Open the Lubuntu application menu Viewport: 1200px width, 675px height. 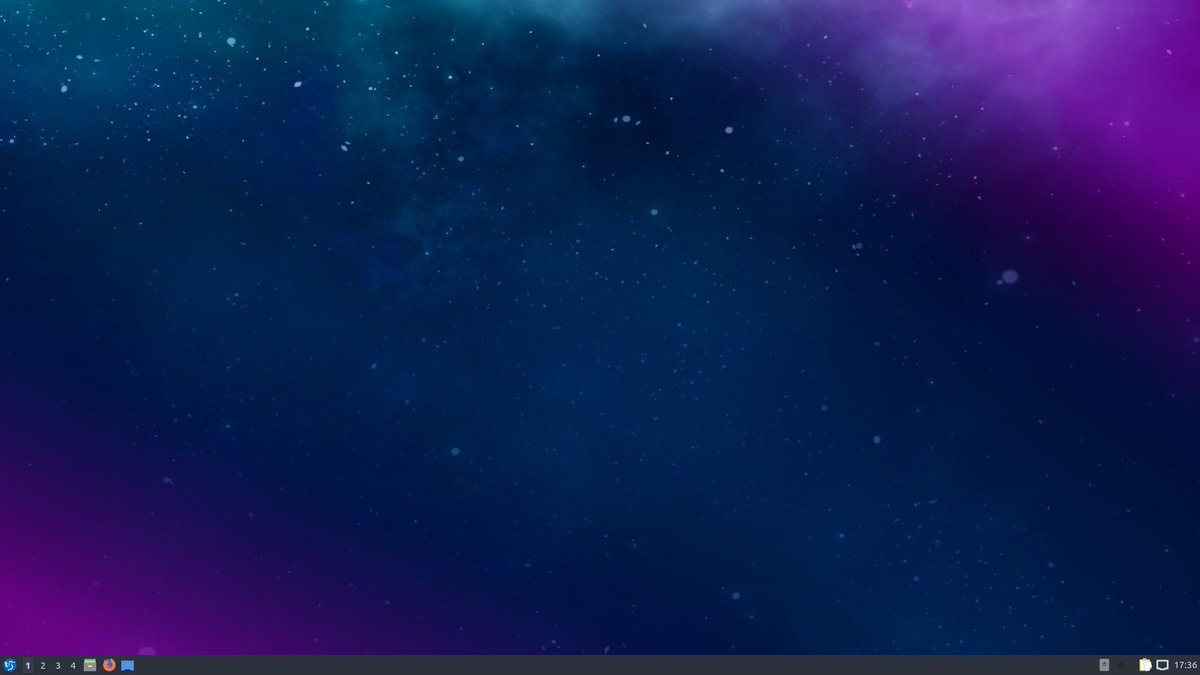(10, 665)
